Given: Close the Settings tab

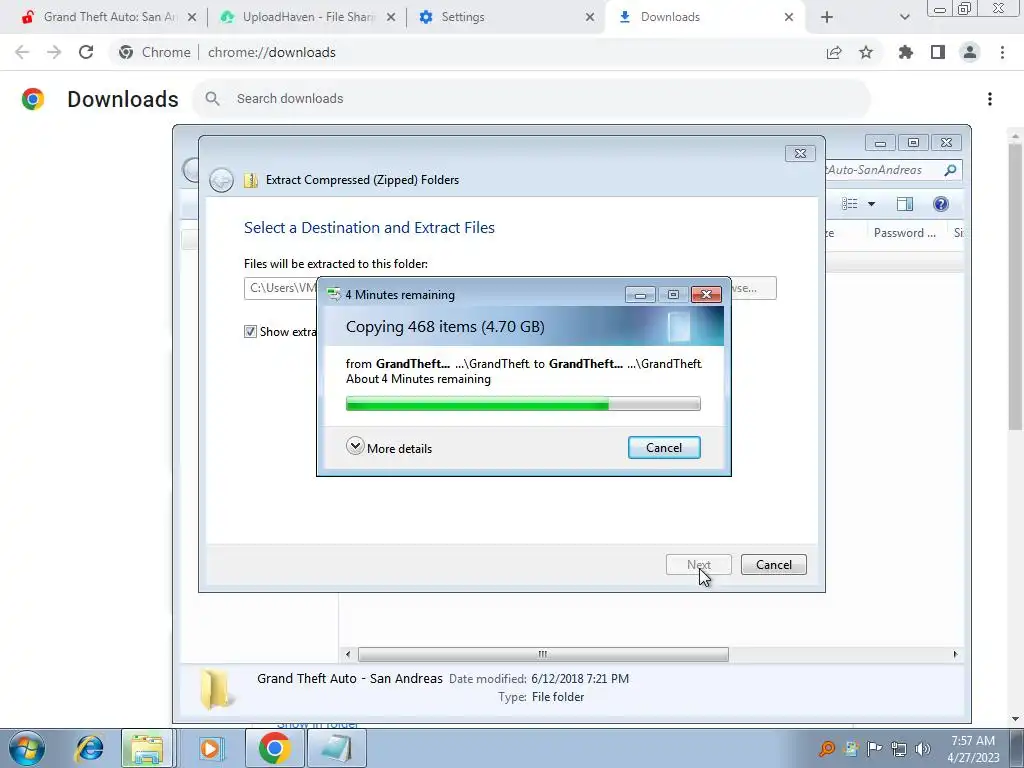Looking at the screenshot, I should 590,17.
